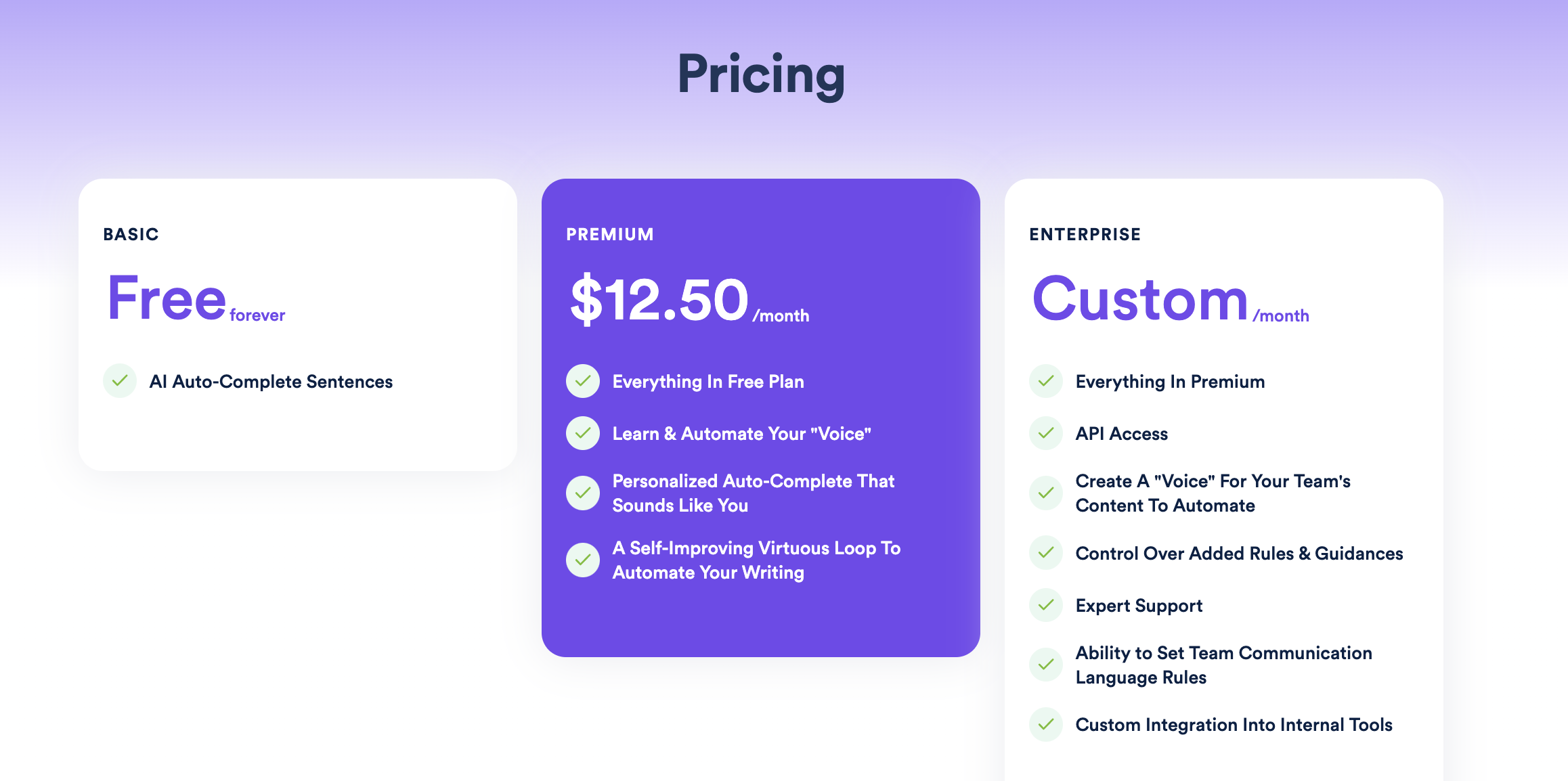The width and height of the screenshot is (1568, 781).
Task: Click checkmark beside AI Auto-Complete Sentences
Action: coord(120,381)
